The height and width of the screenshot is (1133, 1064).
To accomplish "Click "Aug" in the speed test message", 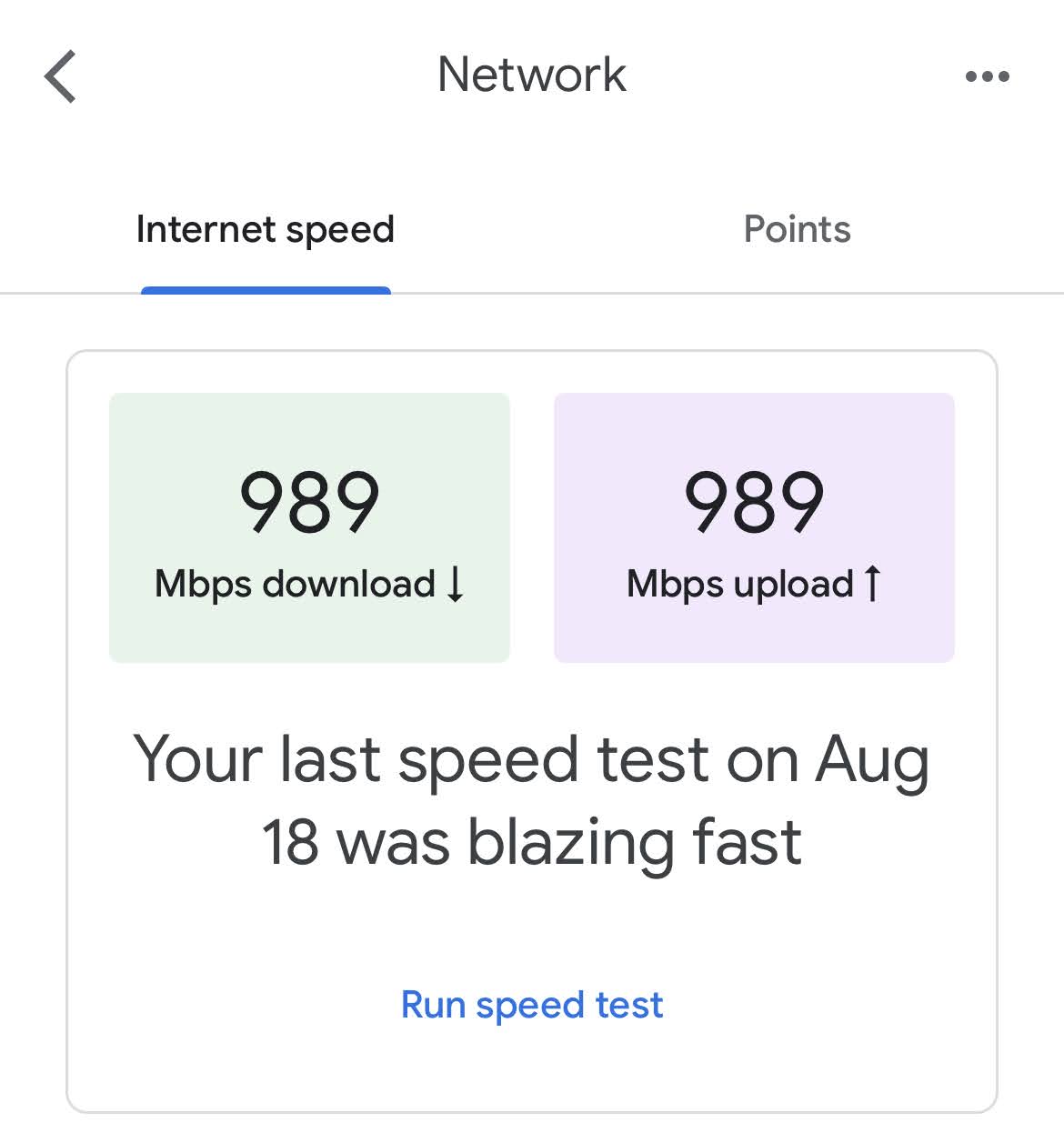I will 871,762.
